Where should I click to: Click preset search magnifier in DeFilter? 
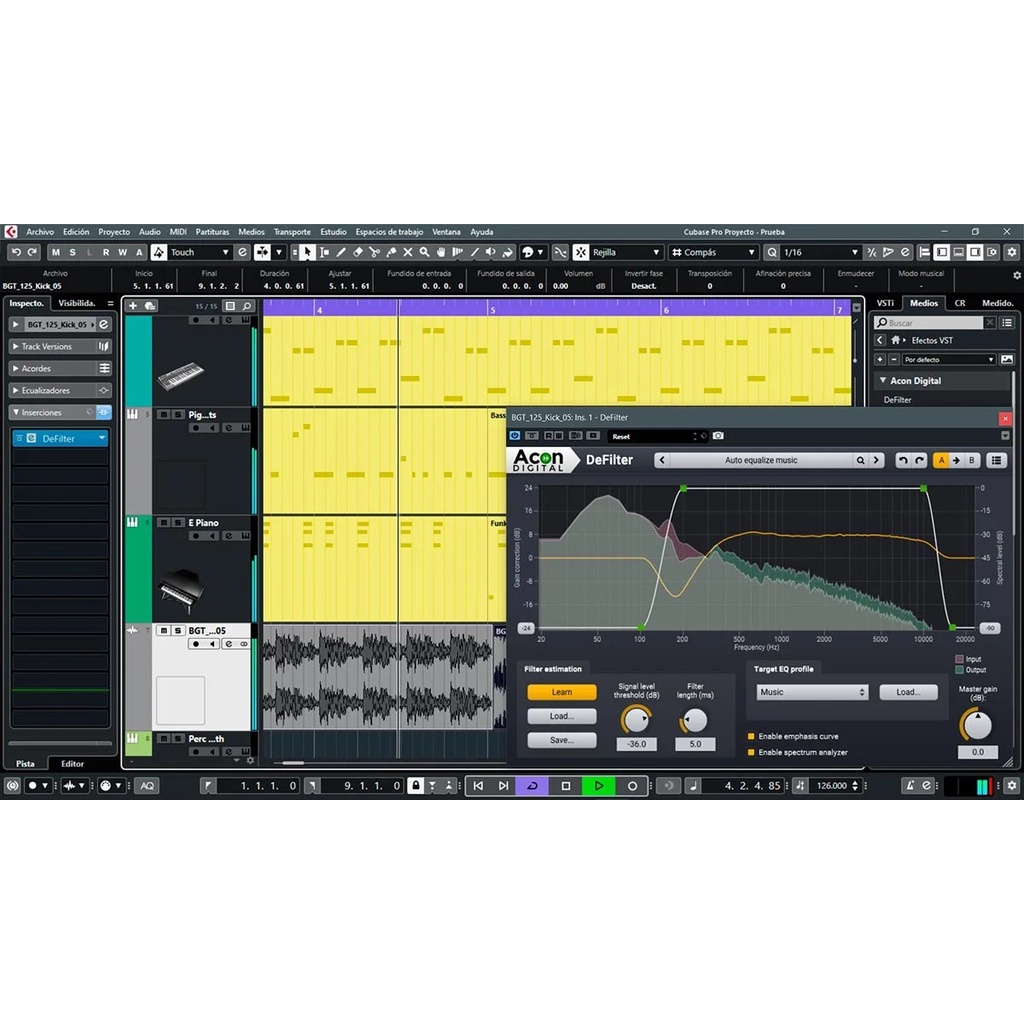click(x=860, y=460)
